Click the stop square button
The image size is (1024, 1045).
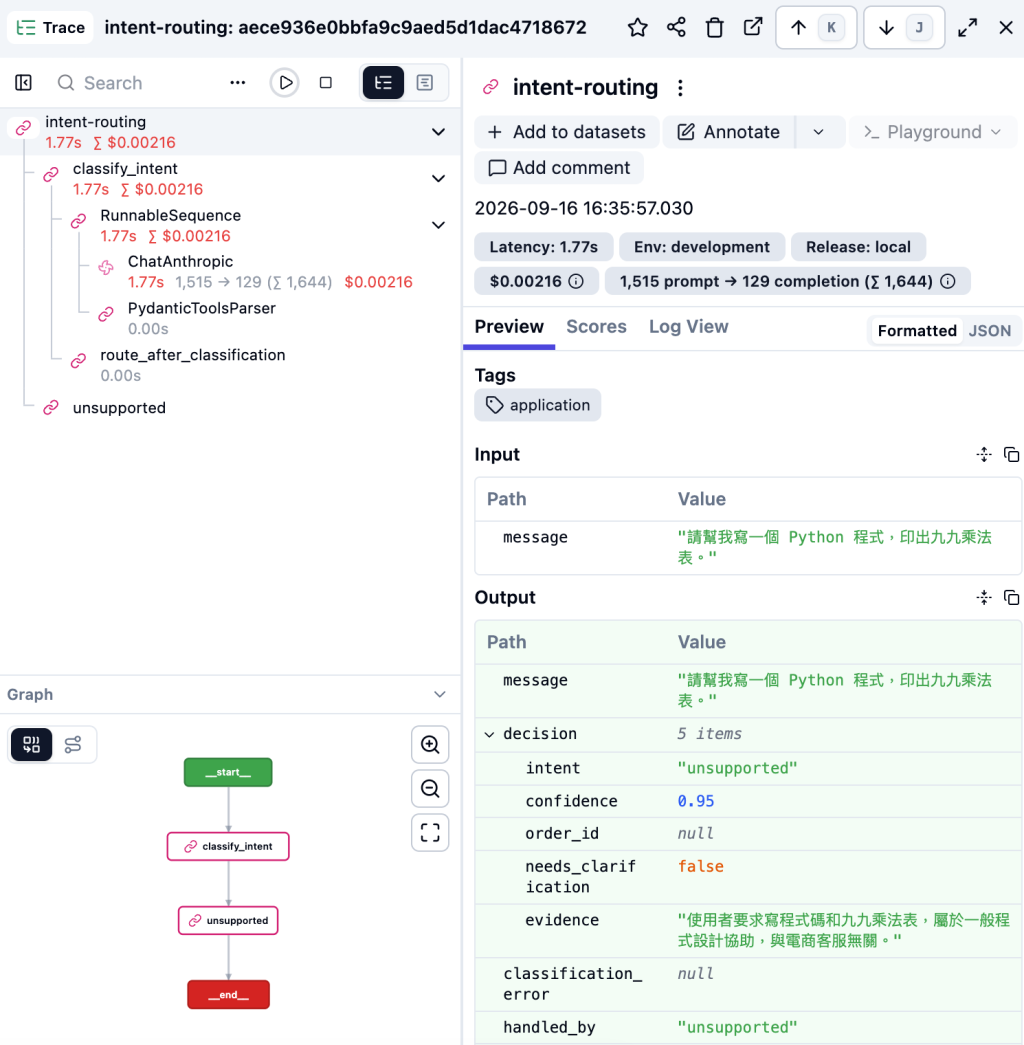325,83
